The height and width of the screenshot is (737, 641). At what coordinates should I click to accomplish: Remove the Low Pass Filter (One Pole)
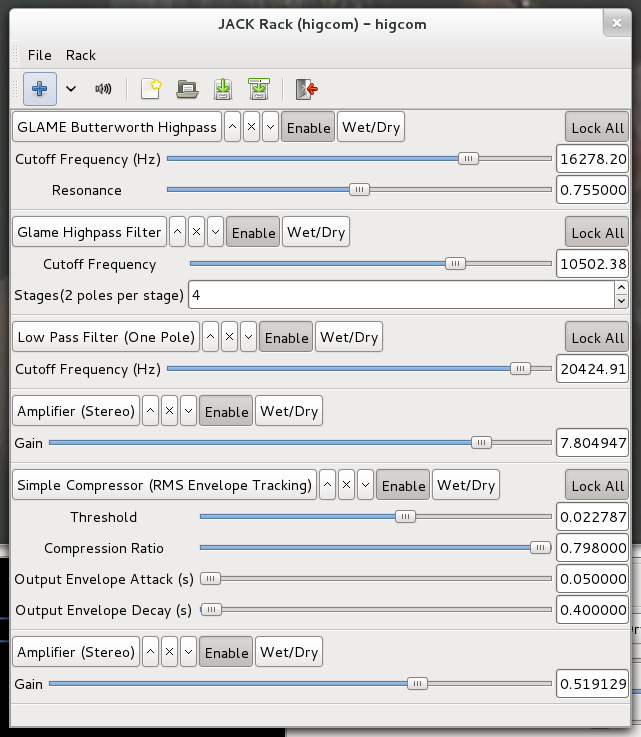[x=229, y=337]
